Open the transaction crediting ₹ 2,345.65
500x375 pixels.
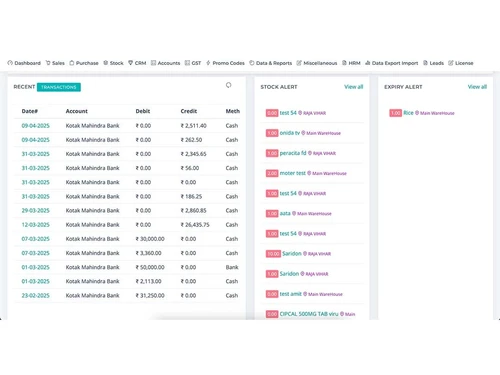pos(35,154)
